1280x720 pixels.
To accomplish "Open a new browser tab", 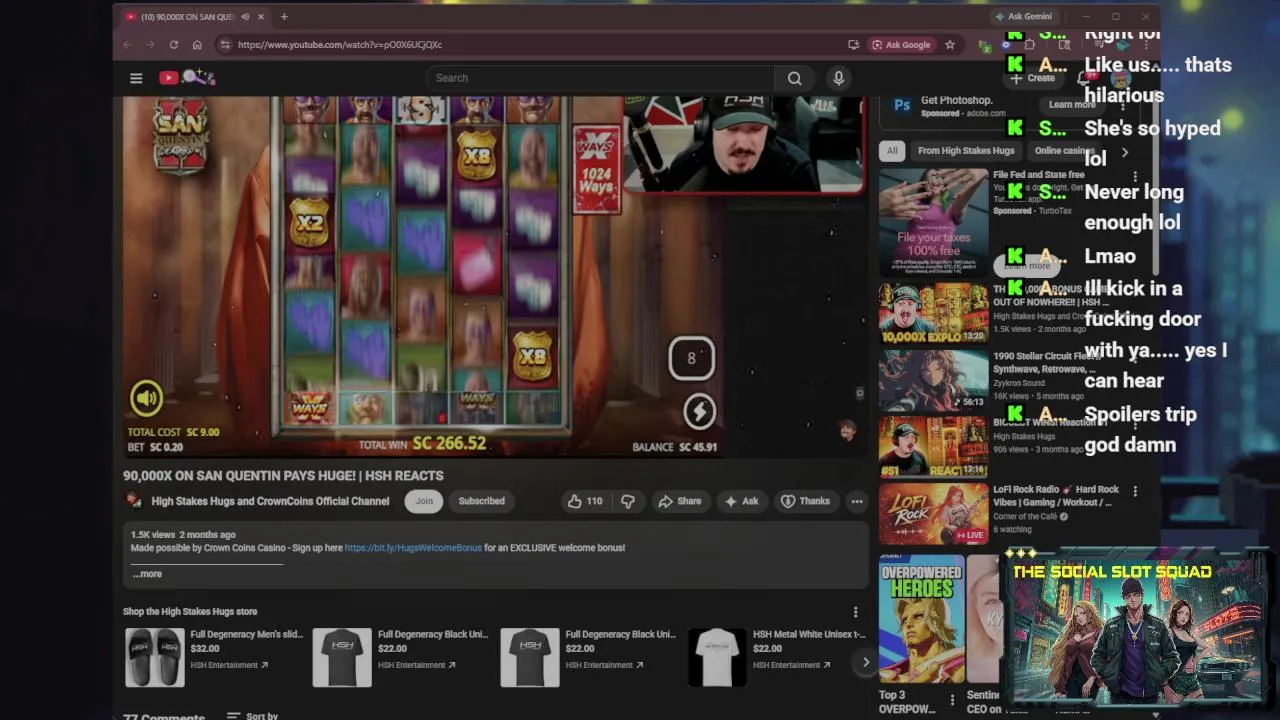I will (284, 16).
